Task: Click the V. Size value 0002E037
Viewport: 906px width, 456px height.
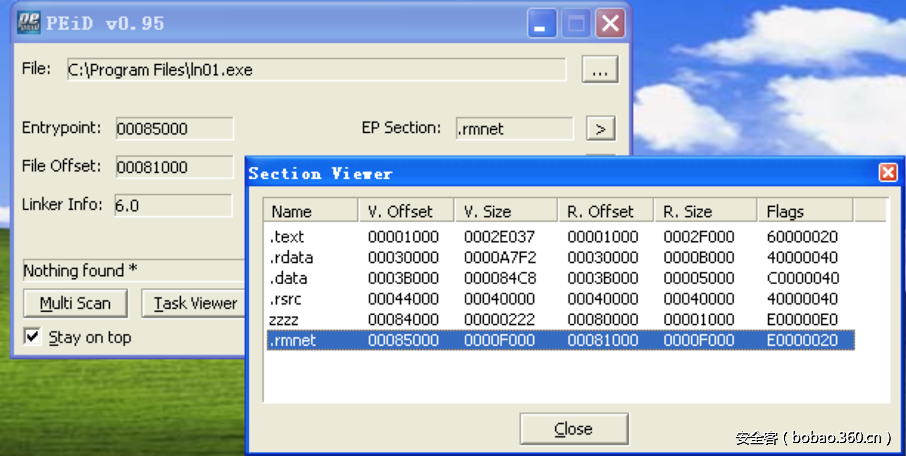Action: click(x=499, y=236)
